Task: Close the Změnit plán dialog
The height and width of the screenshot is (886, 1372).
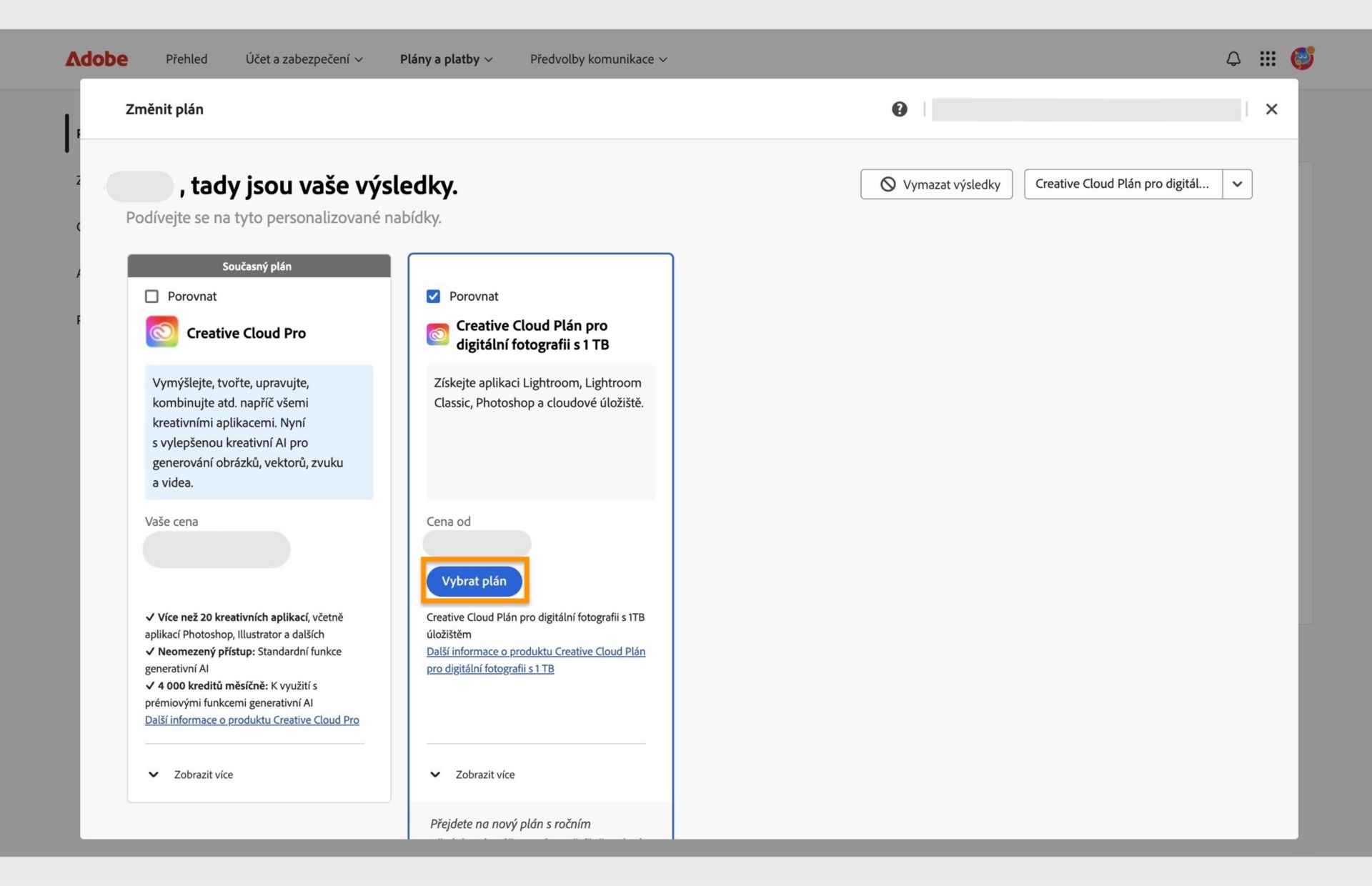Action: click(x=1271, y=109)
